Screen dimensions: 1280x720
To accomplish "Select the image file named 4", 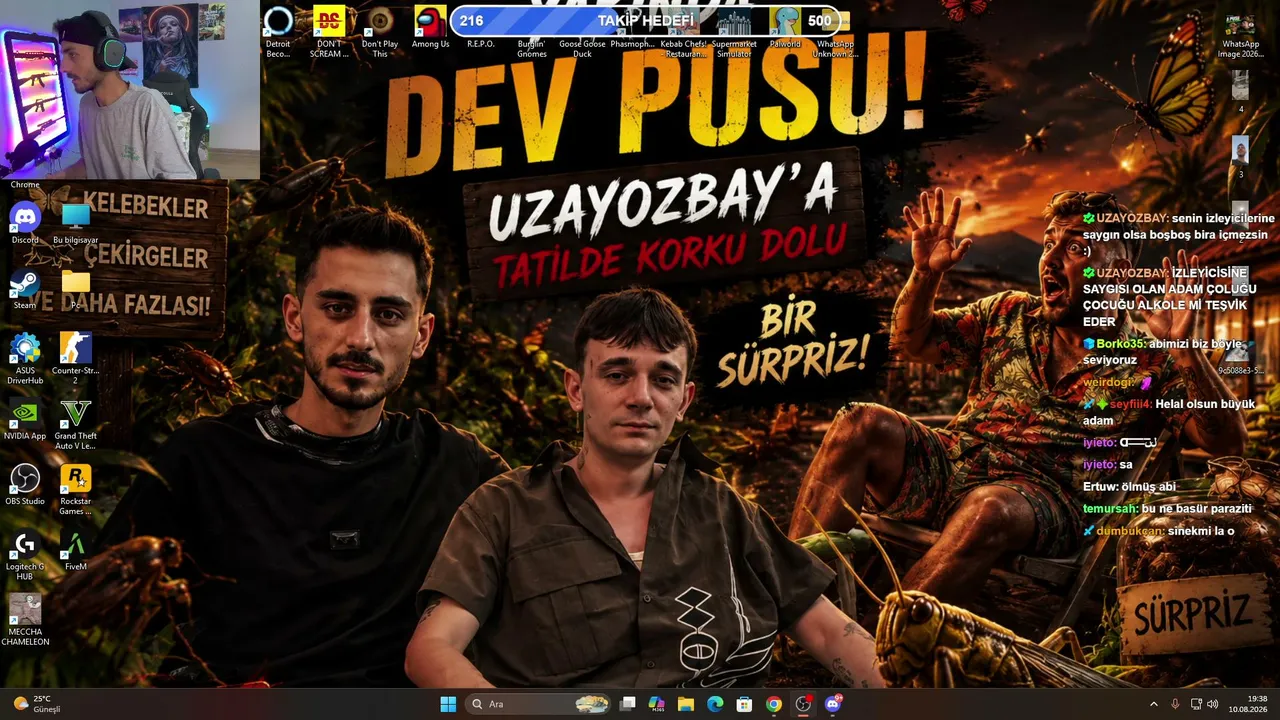I will click(x=1240, y=92).
